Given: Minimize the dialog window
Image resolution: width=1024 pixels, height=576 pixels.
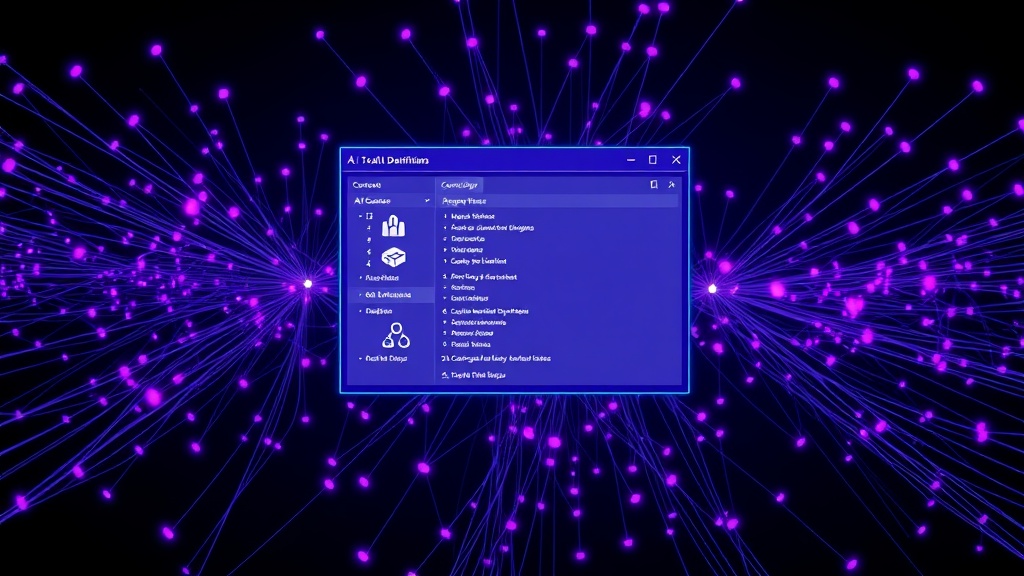Looking at the screenshot, I should [x=631, y=160].
